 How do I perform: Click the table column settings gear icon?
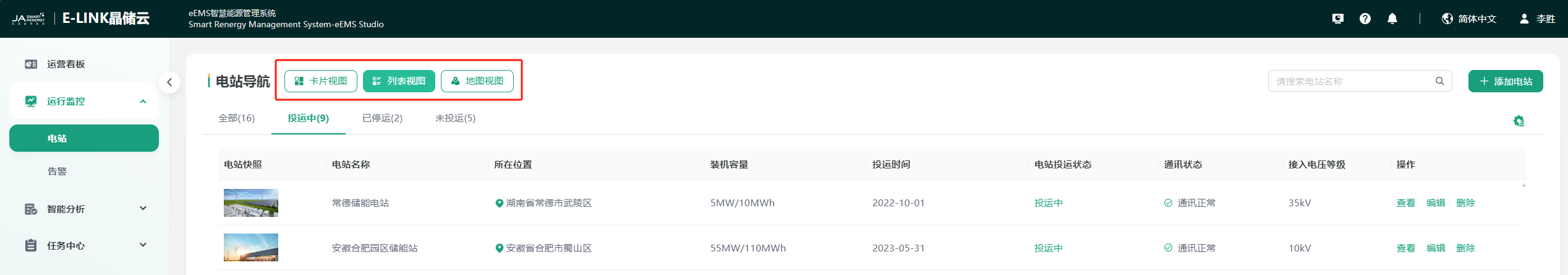[1519, 121]
